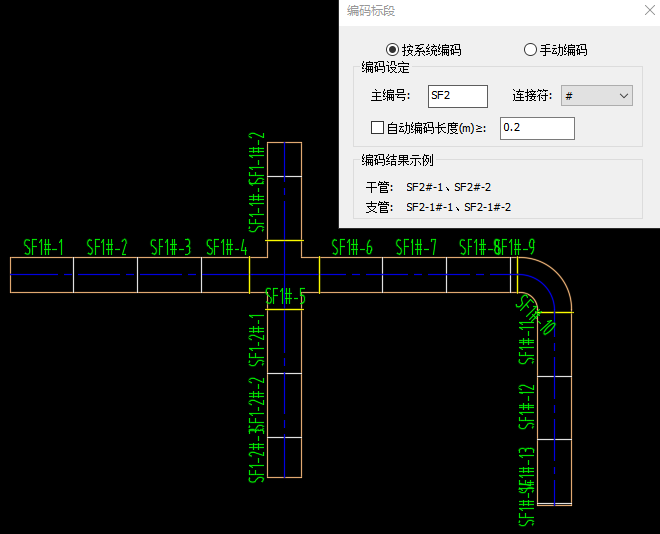Image resolution: width=660 pixels, height=534 pixels.
Task: Click the SF1#-6 duct segment
Action: coord(350,274)
